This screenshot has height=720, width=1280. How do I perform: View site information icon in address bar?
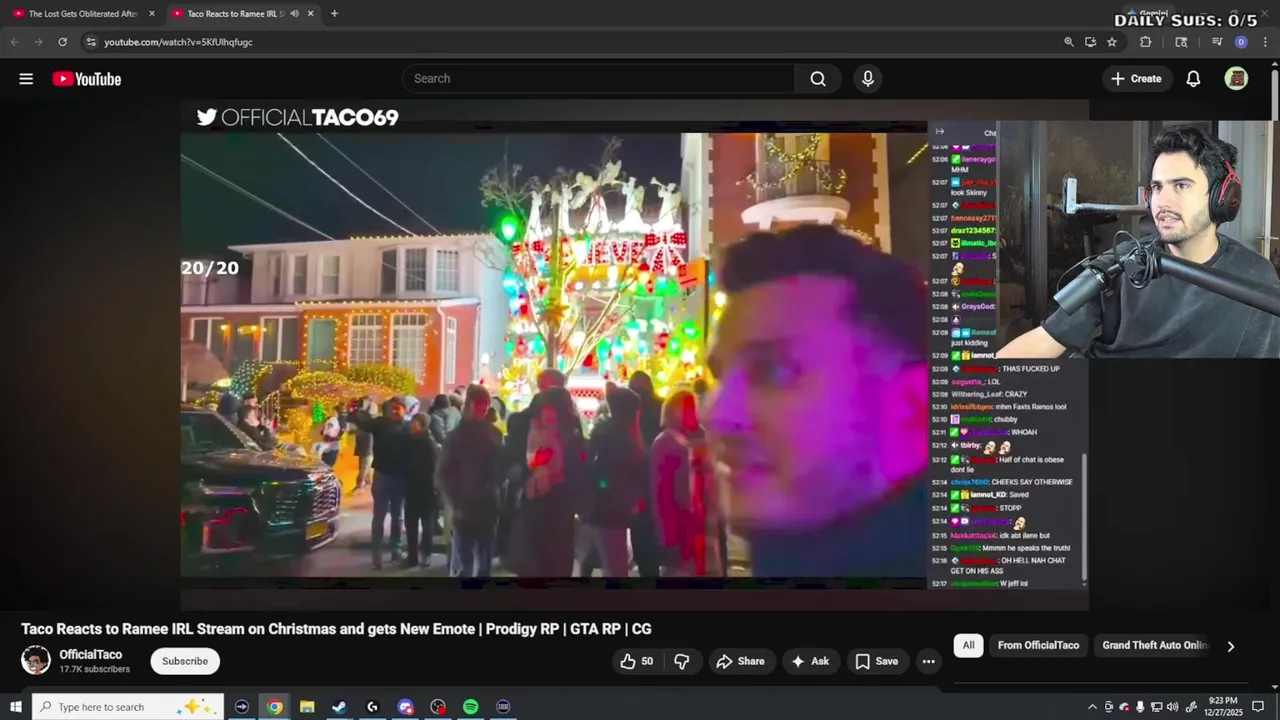90,42
